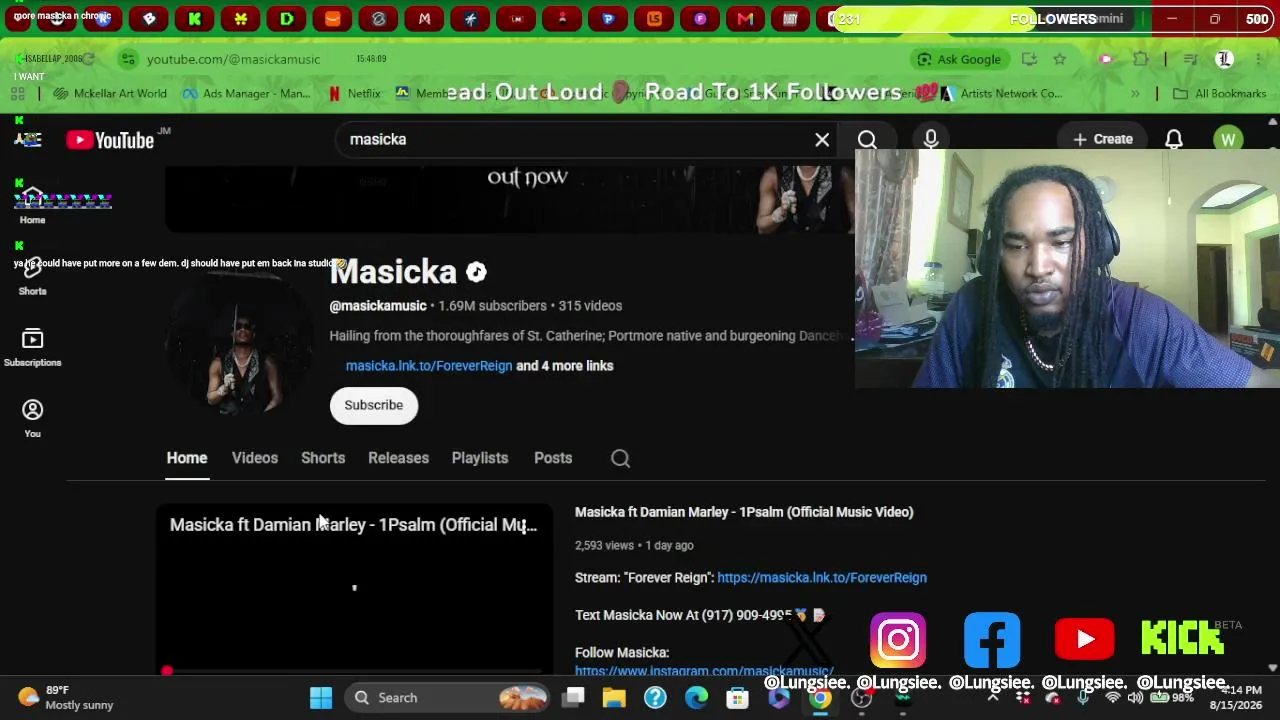The image size is (1280, 720).
Task: Open the Artists Network bookmark
Action: (x=1002, y=94)
